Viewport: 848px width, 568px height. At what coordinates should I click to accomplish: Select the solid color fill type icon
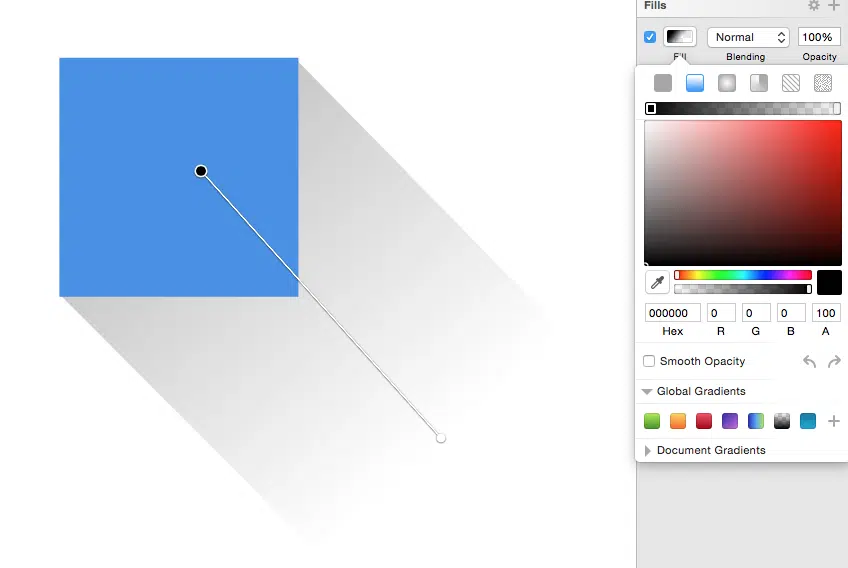pos(663,83)
